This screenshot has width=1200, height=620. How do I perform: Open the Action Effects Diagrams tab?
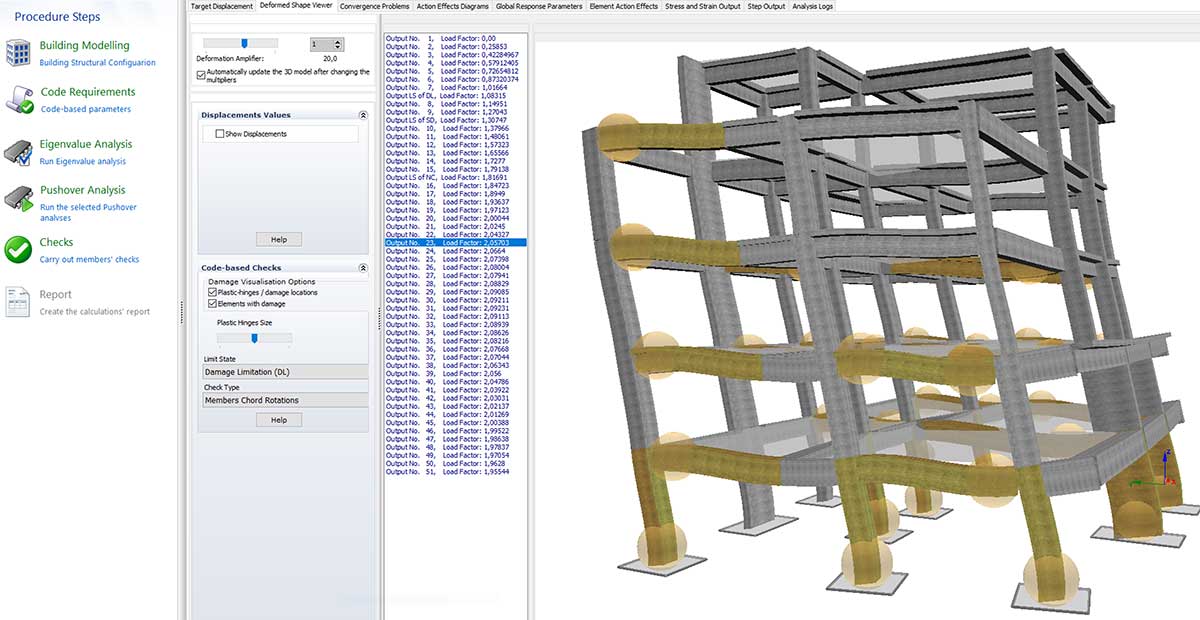pos(453,6)
